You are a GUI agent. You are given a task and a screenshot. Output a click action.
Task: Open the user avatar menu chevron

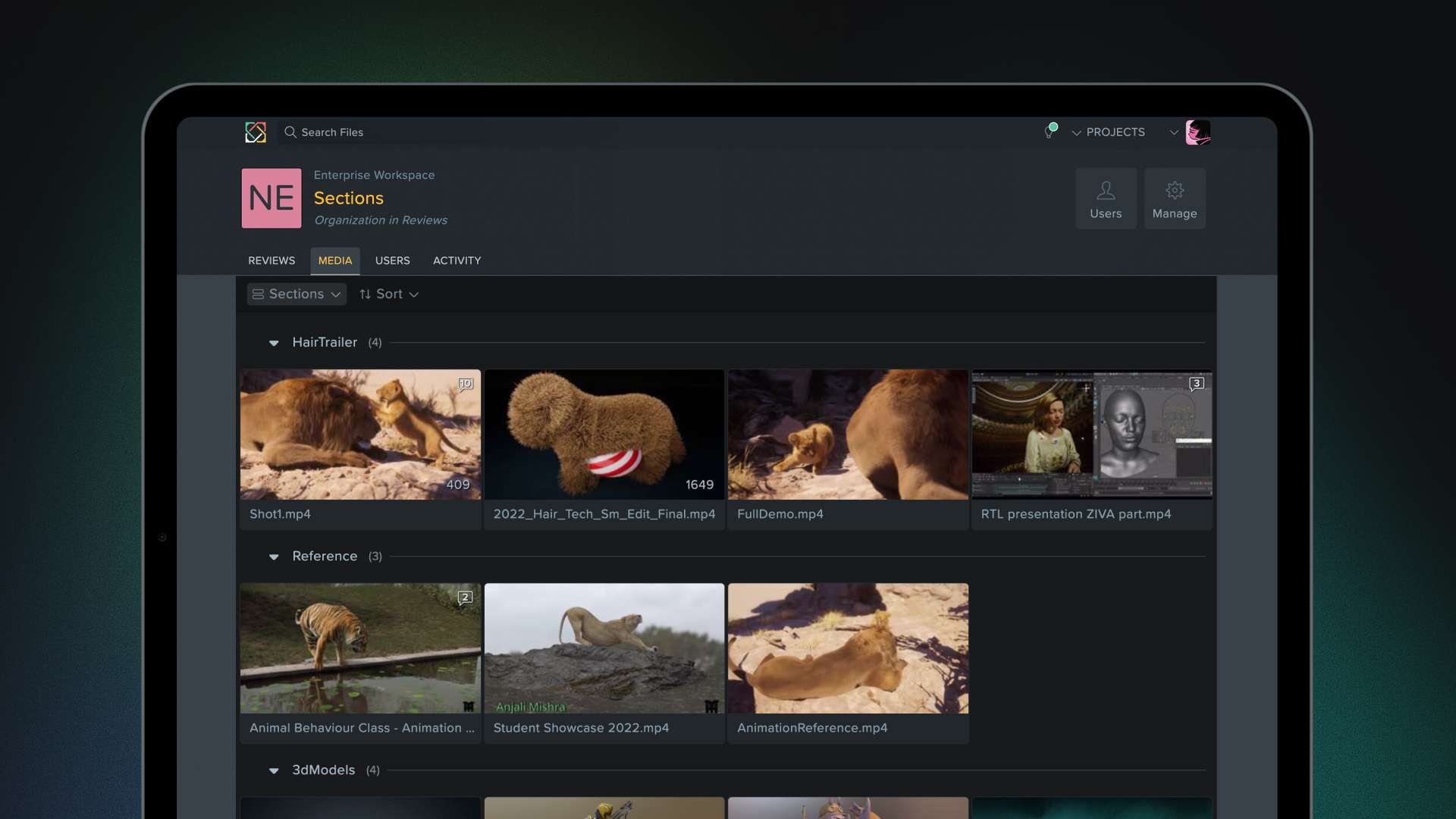pos(1174,132)
